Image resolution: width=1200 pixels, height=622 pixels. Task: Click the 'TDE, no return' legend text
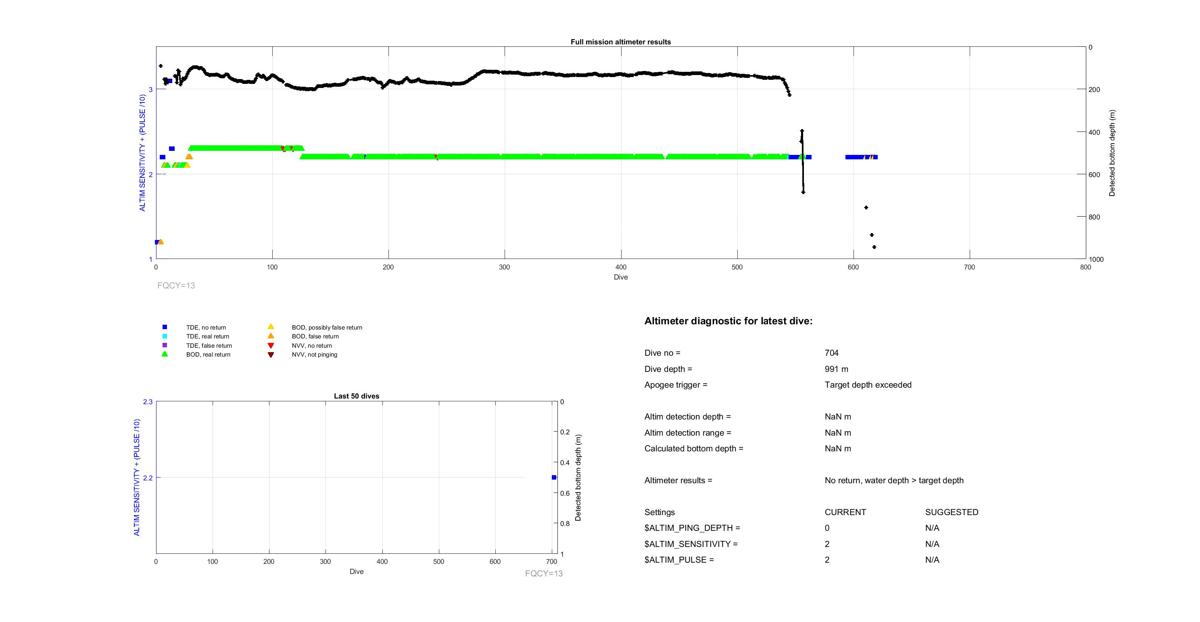point(207,327)
